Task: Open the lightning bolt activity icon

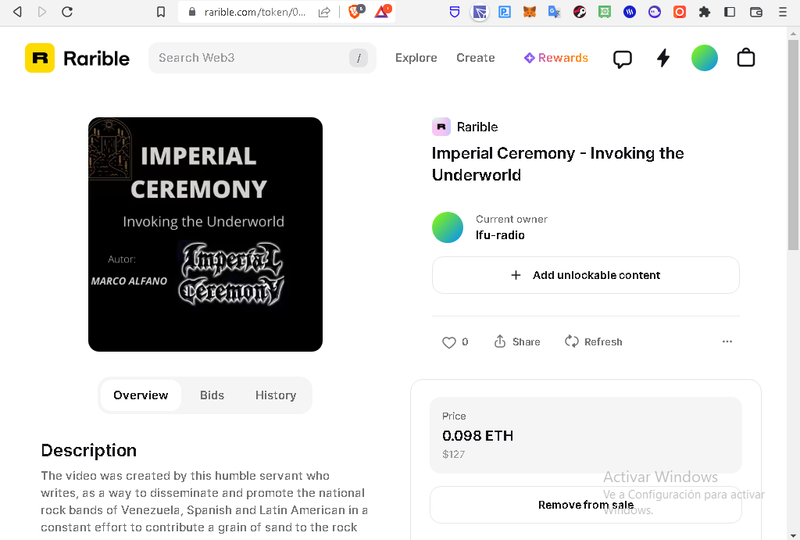Action: [x=663, y=58]
